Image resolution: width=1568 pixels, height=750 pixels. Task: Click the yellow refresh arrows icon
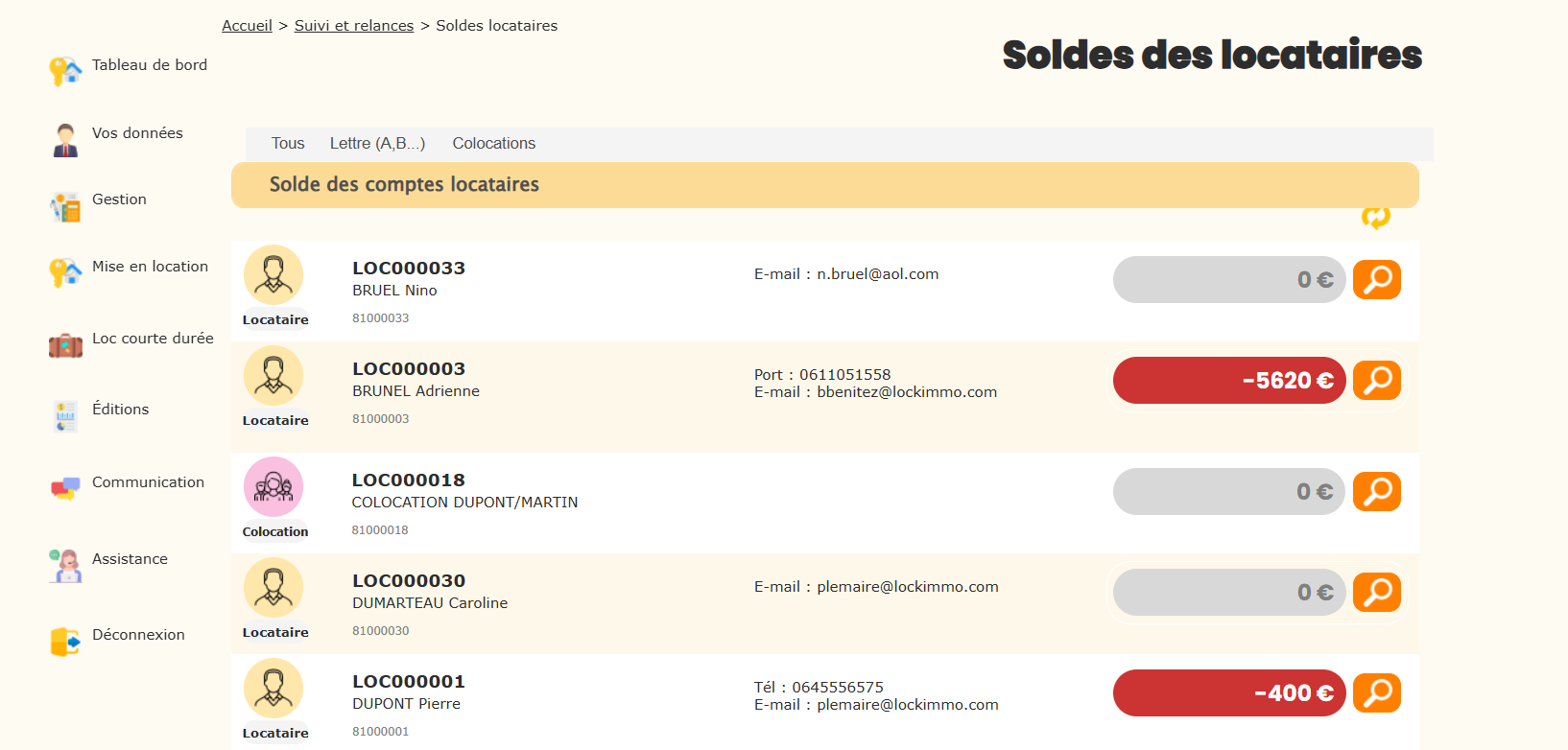1375,218
